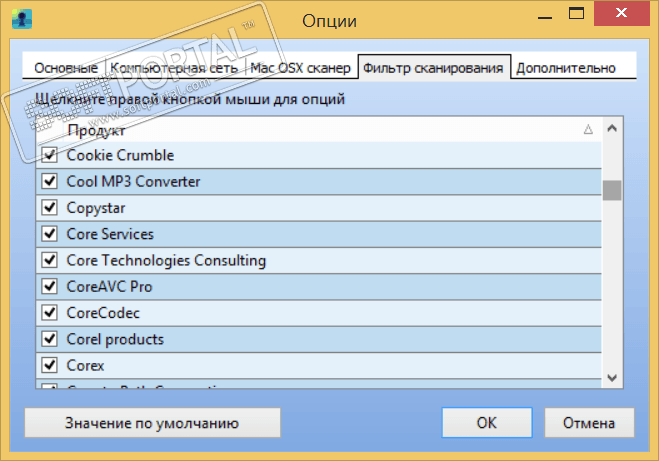
Task: Switch to Mac OSX сканер tab
Action: pyautogui.click(x=300, y=68)
